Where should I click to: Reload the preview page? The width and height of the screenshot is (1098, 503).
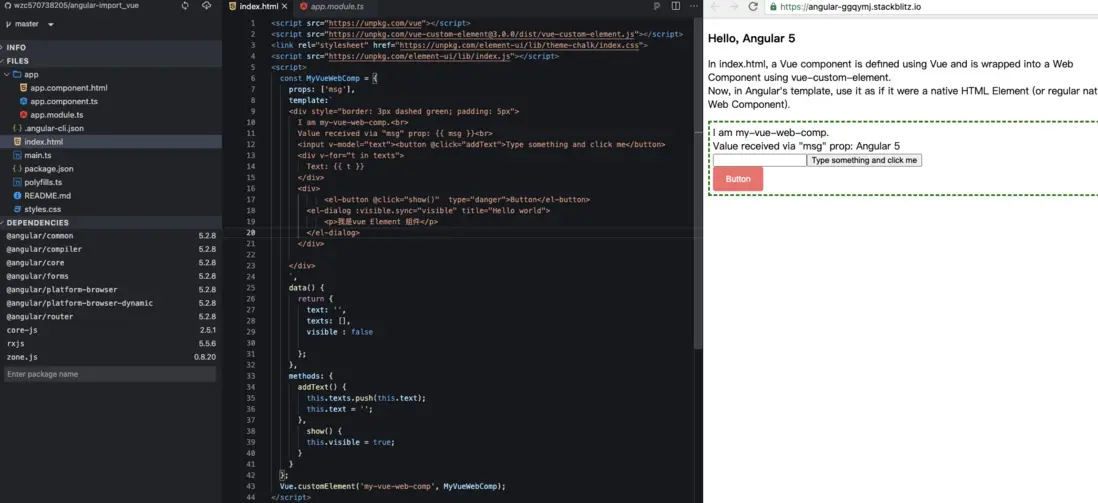click(x=753, y=6)
